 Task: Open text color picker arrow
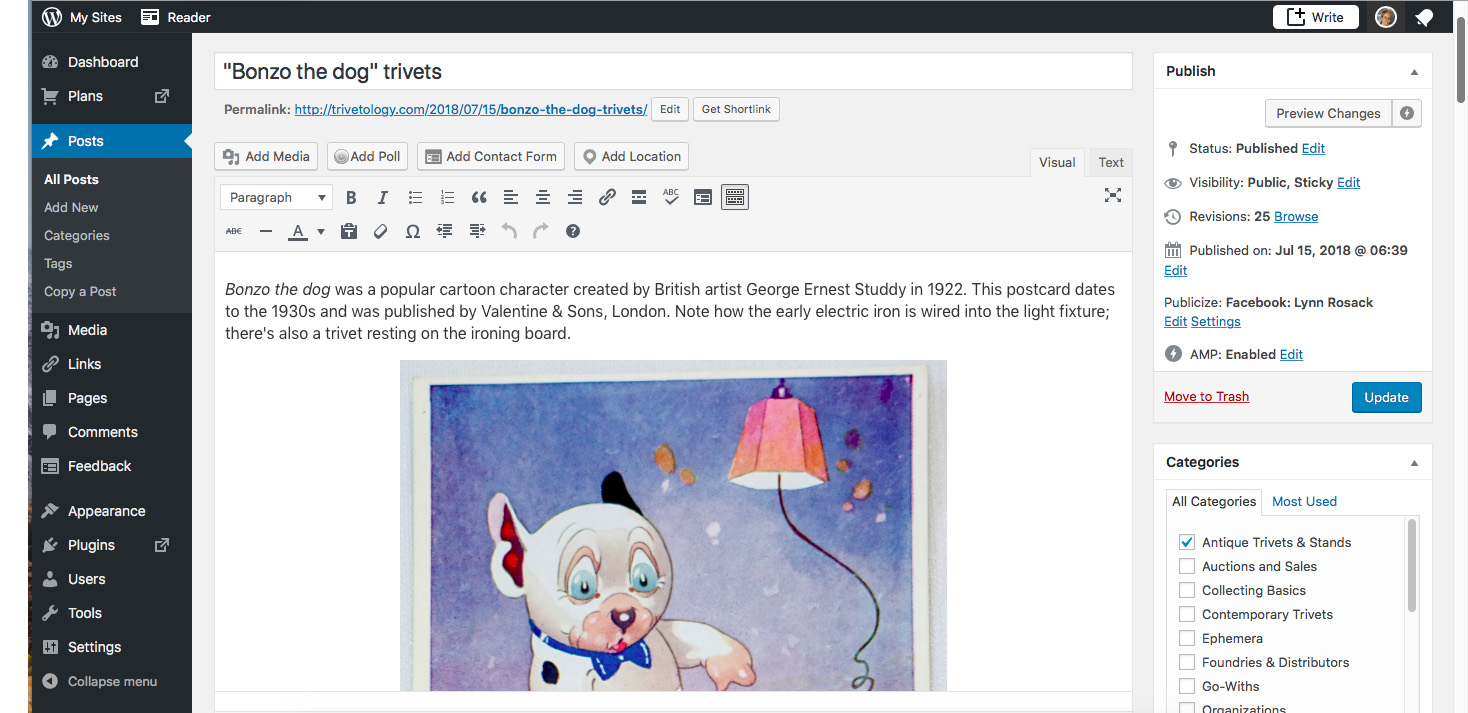tap(321, 232)
